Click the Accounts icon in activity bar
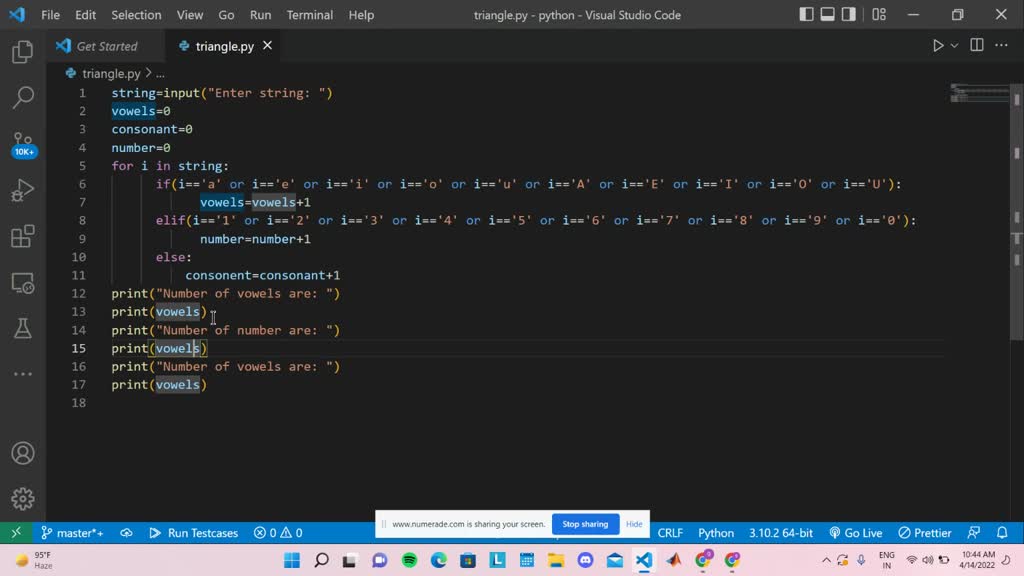 pos(22,453)
